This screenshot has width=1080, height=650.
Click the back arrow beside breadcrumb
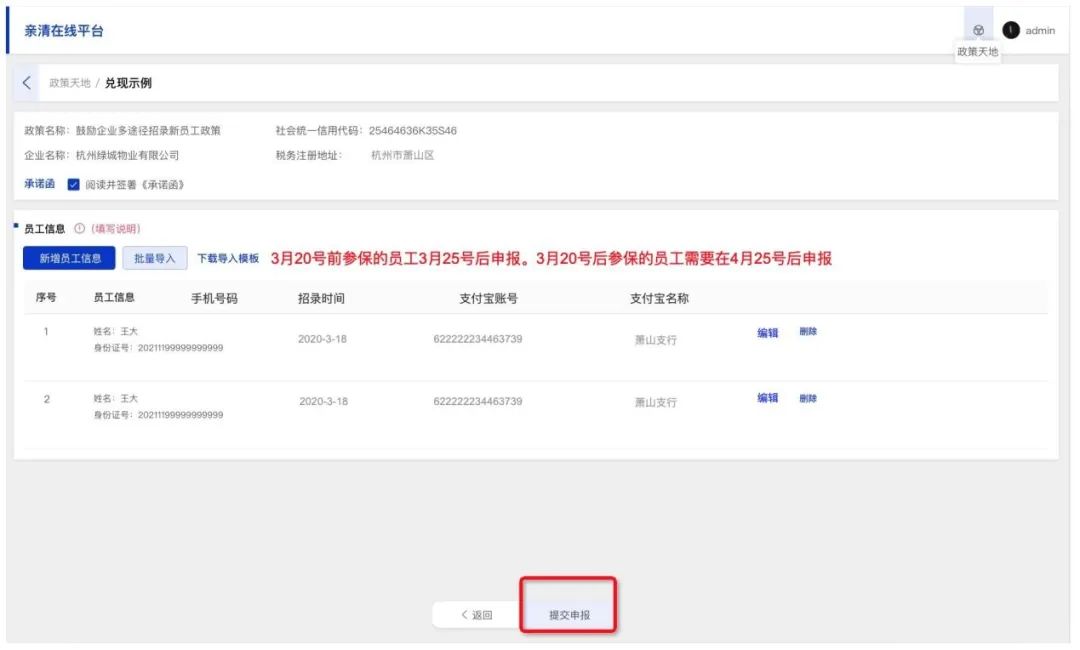pos(27,83)
